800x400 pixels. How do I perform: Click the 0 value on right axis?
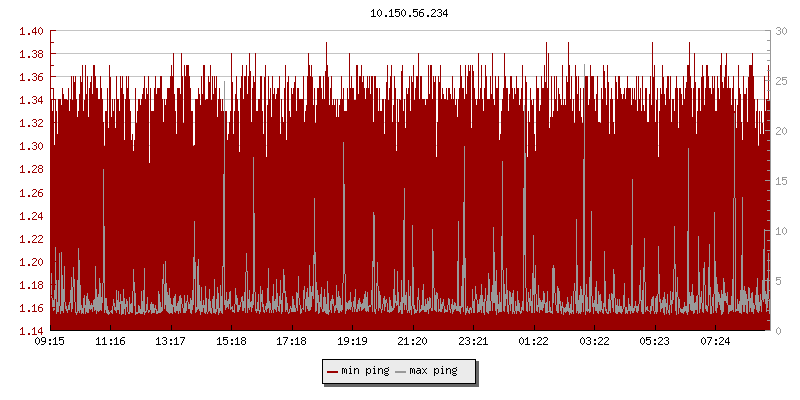(778, 331)
